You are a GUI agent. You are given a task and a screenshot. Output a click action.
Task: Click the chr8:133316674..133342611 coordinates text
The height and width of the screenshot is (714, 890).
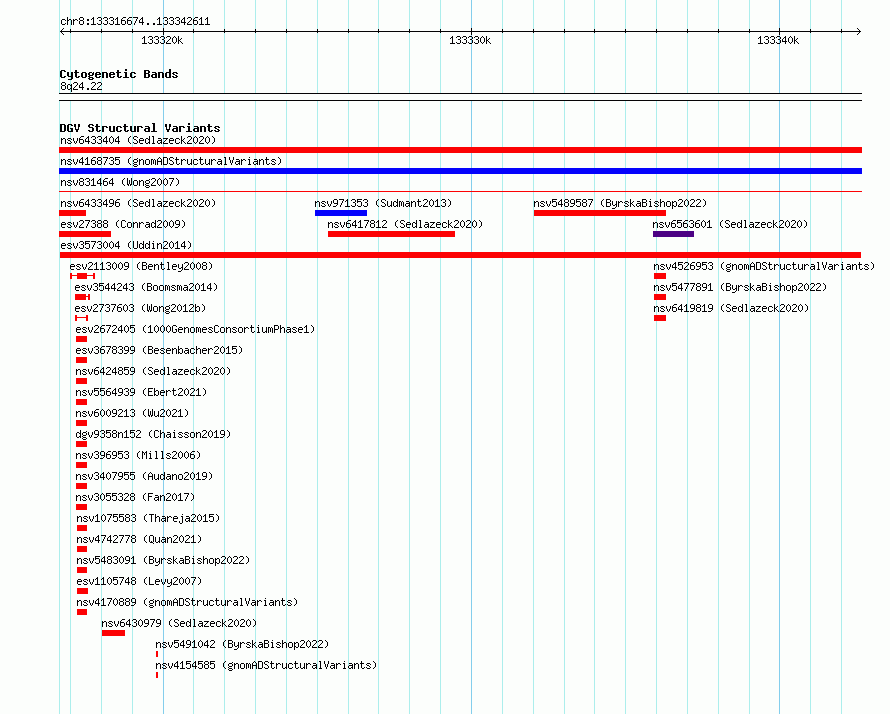(135, 21)
